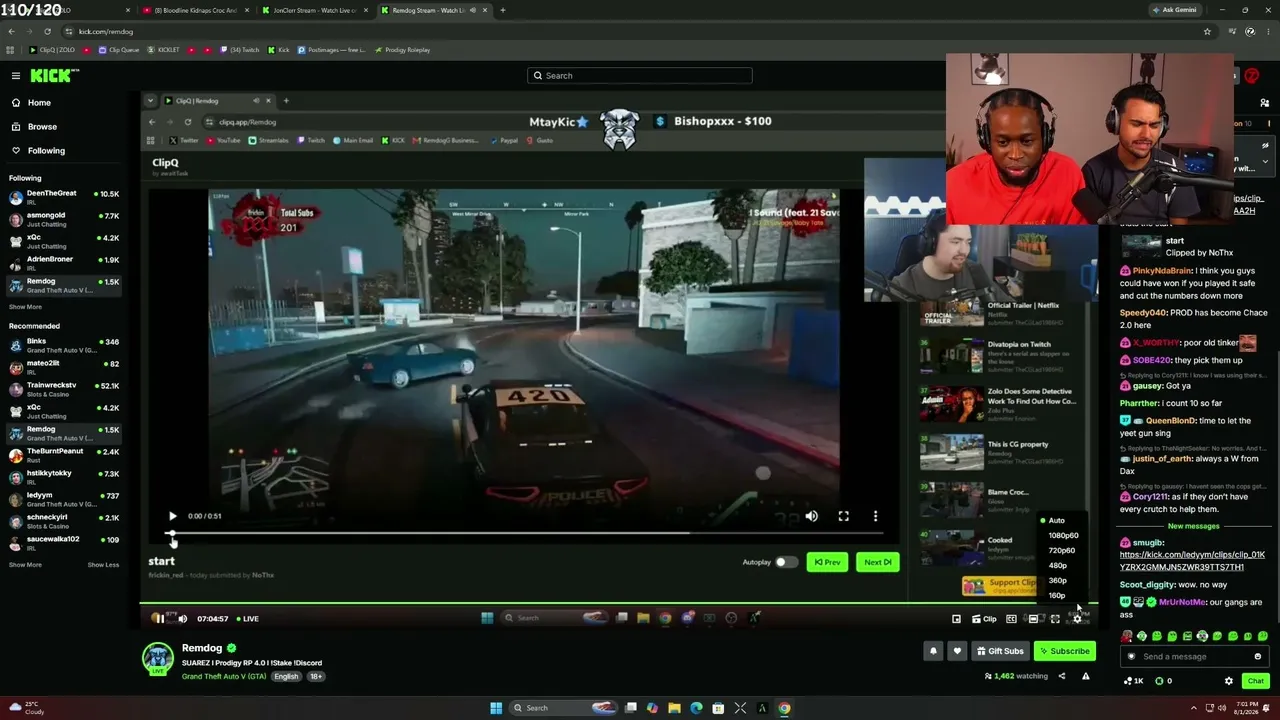
Task: Open File Explorer from the taskbar
Action: (674, 709)
